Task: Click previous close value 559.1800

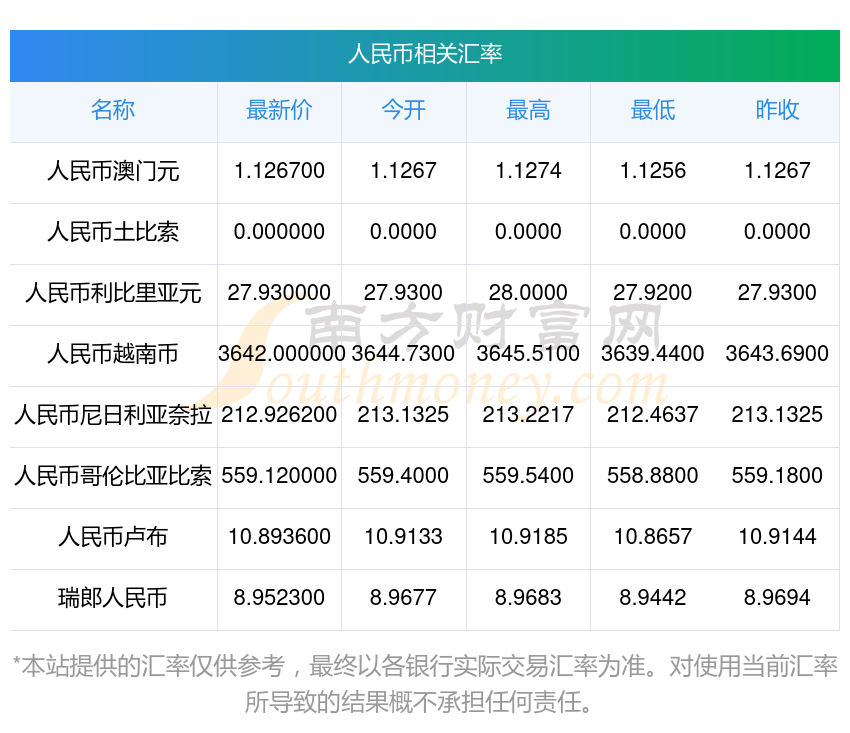Action: [x=777, y=475]
